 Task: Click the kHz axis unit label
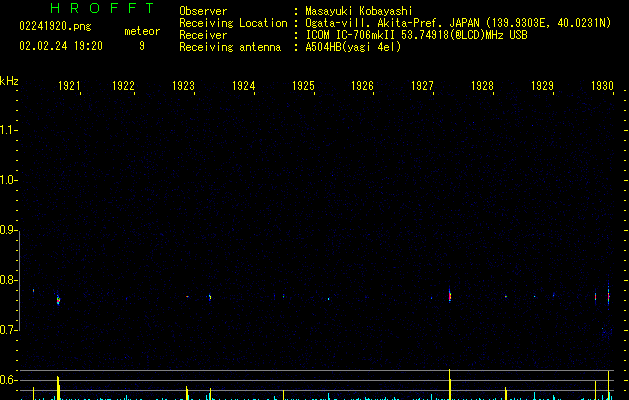click(x=9, y=81)
